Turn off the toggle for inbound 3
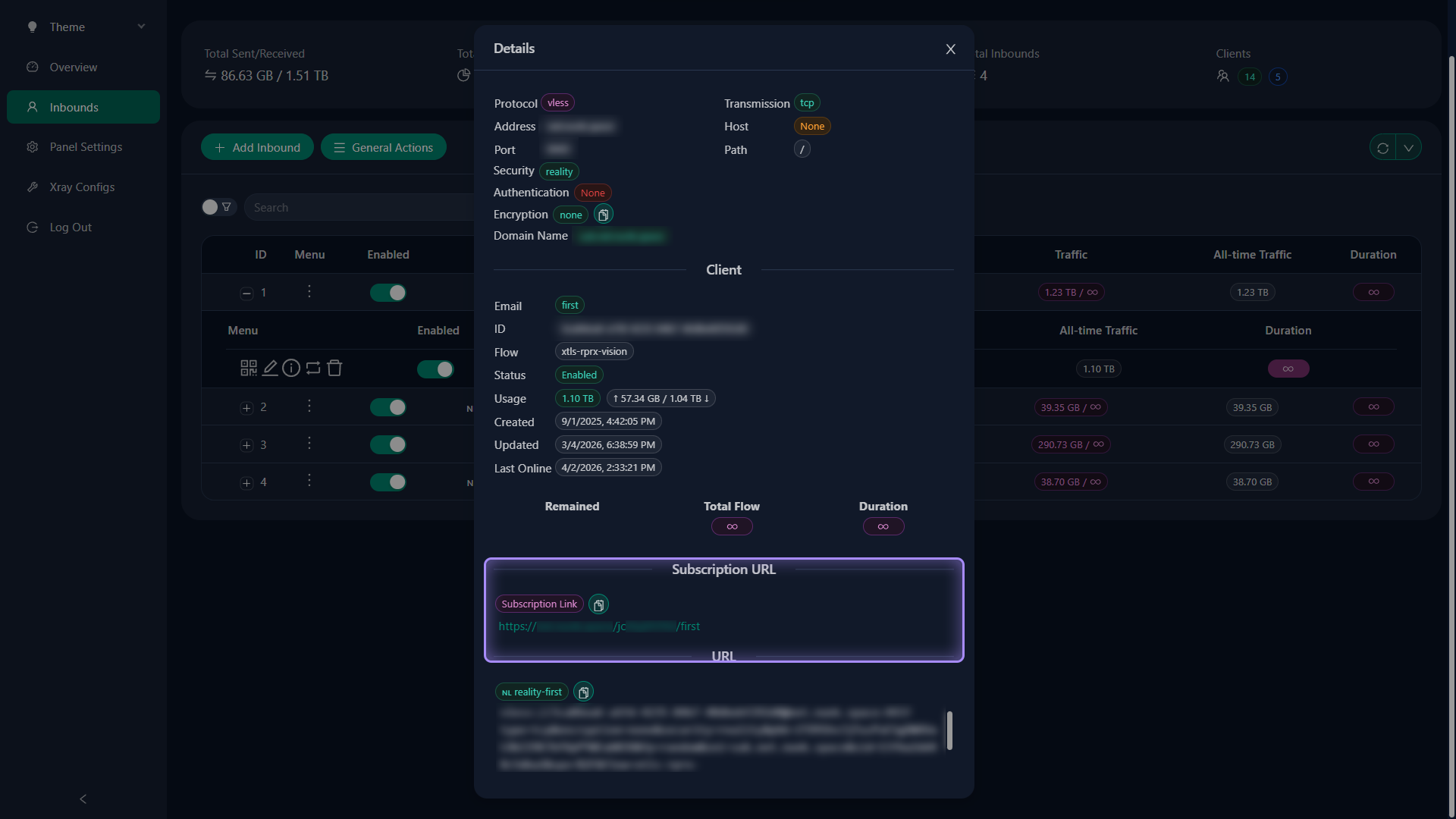This screenshot has height=819, width=1456. [388, 445]
